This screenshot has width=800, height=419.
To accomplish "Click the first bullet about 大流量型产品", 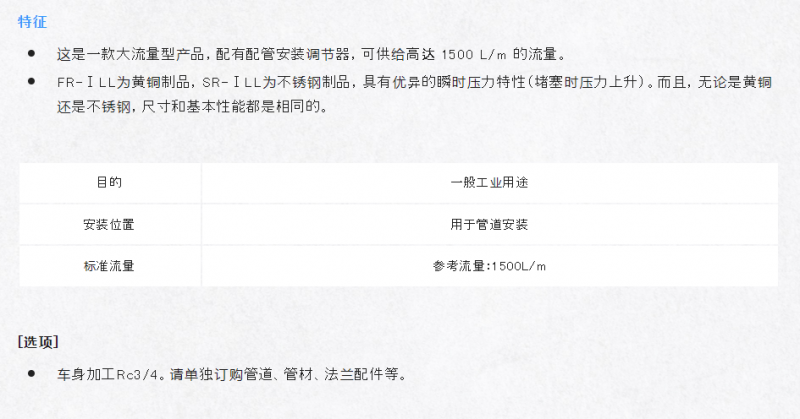I will pyautogui.click(x=311, y=54).
